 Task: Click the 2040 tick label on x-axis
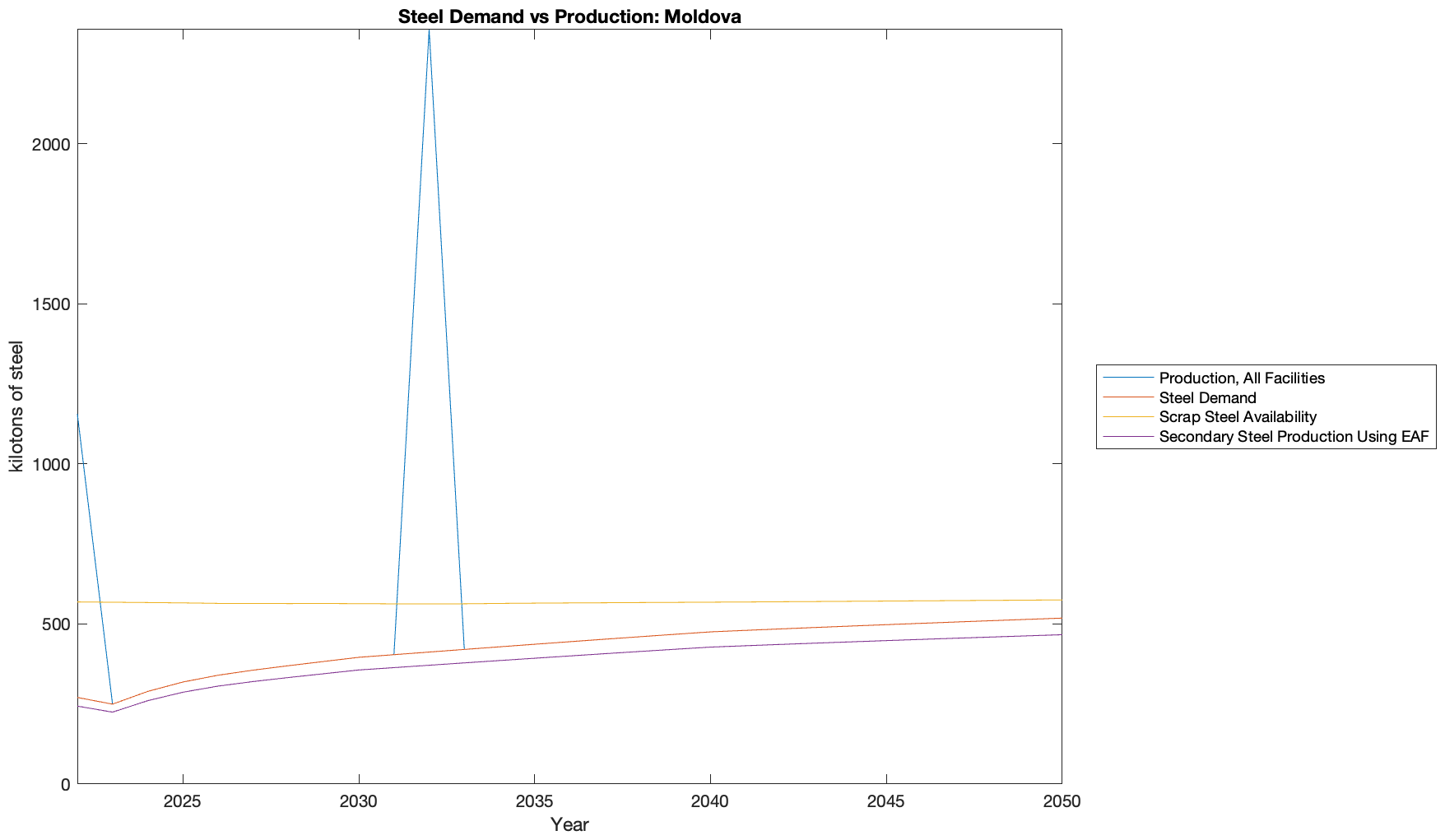(710, 802)
